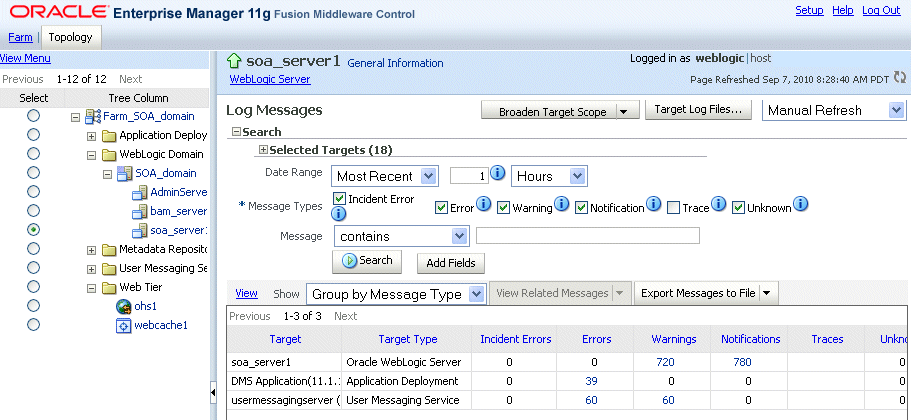Collapse the left navigation pane arrow
Image resolution: width=911 pixels, height=420 pixels.
click(213, 393)
